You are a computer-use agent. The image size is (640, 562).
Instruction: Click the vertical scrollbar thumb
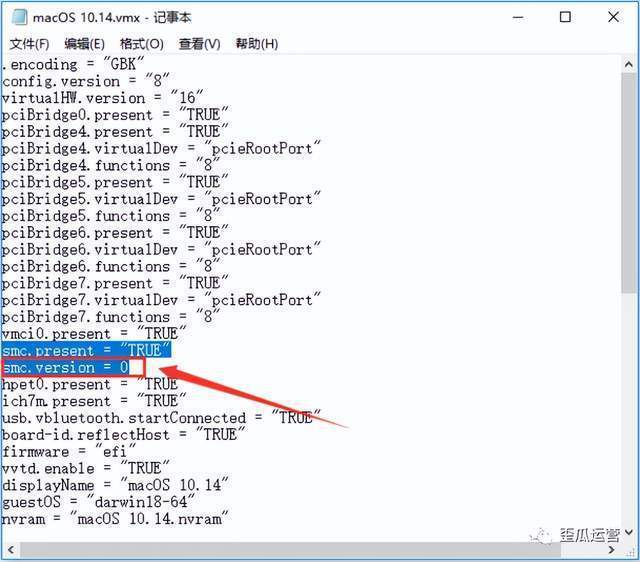tap(629, 183)
